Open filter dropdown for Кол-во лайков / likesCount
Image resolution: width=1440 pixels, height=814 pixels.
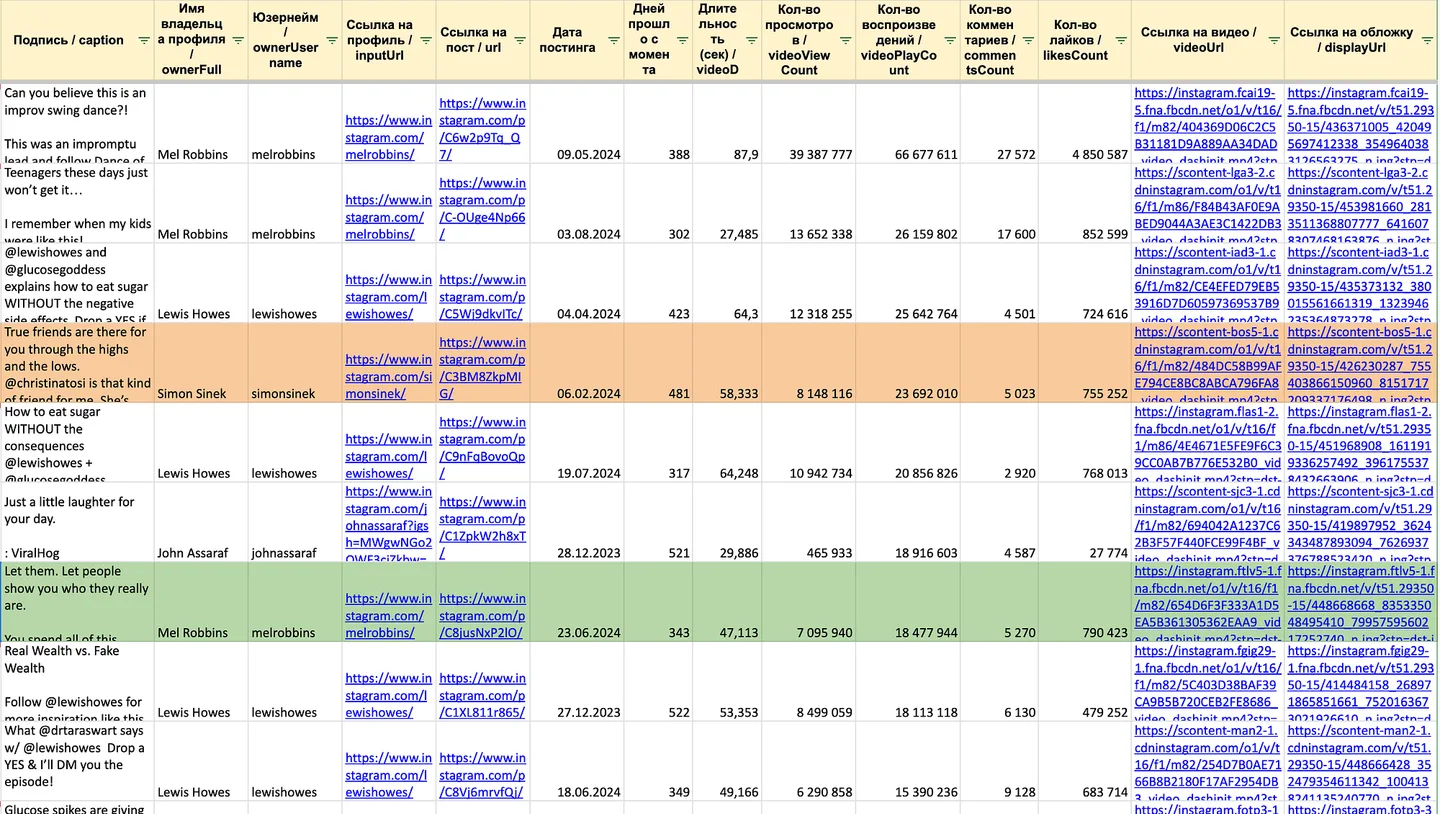click(1119, 41)
